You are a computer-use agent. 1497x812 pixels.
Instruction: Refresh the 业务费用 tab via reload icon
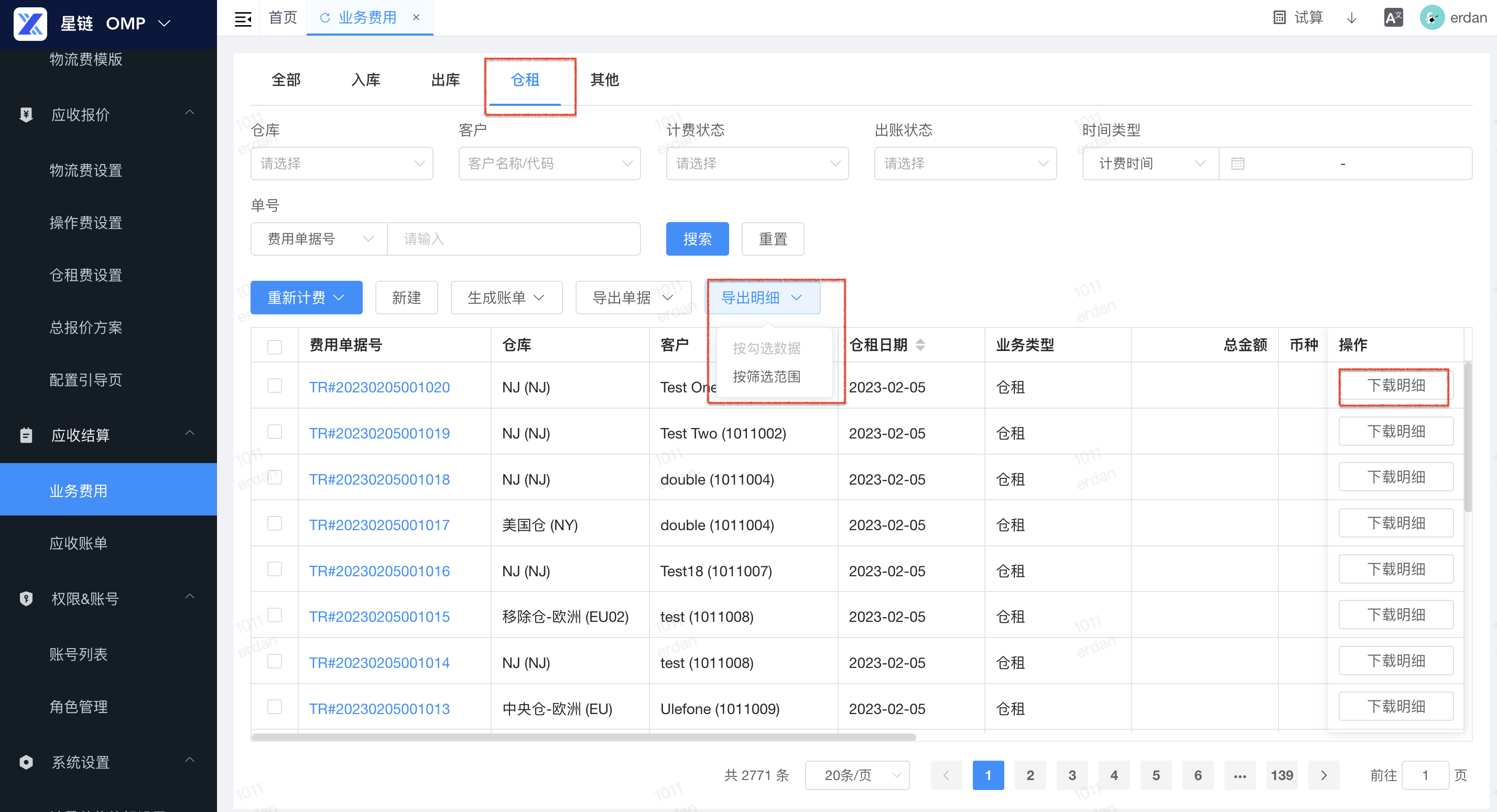click(x=325, y=18)
